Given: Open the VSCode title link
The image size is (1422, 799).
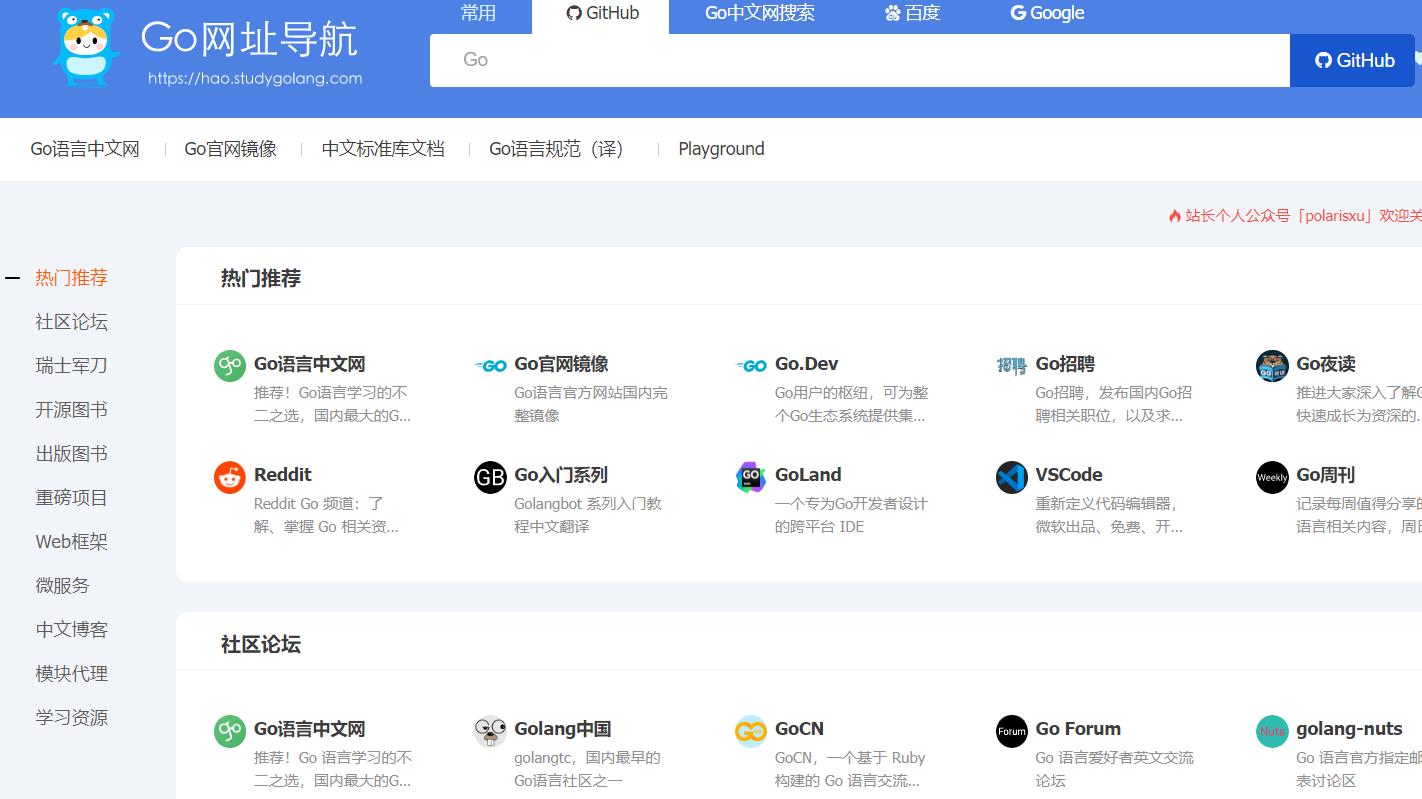Looking at the screenshot, I should [1069, 475].
